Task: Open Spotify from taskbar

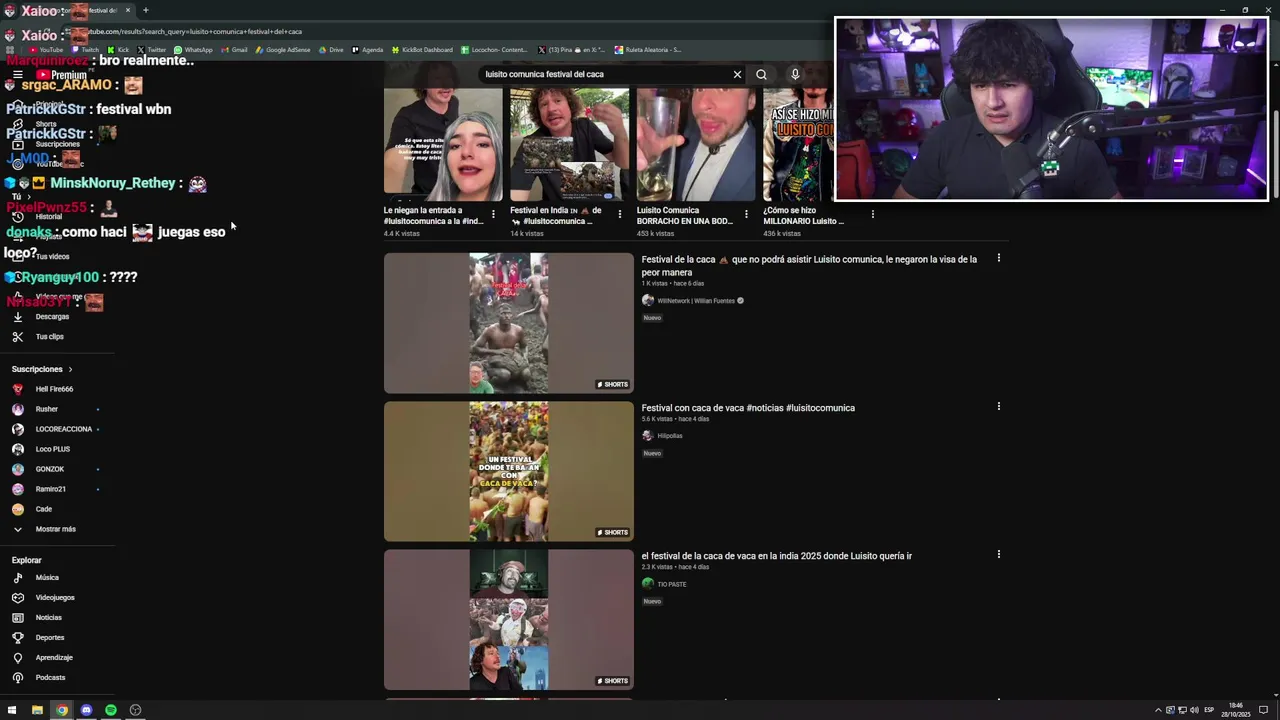Action: [111, 710]
